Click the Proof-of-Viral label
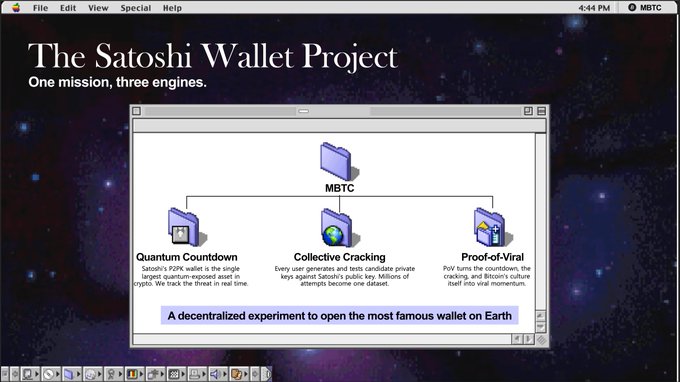Viewport: 680px width, 382px height. click(493, 257)
